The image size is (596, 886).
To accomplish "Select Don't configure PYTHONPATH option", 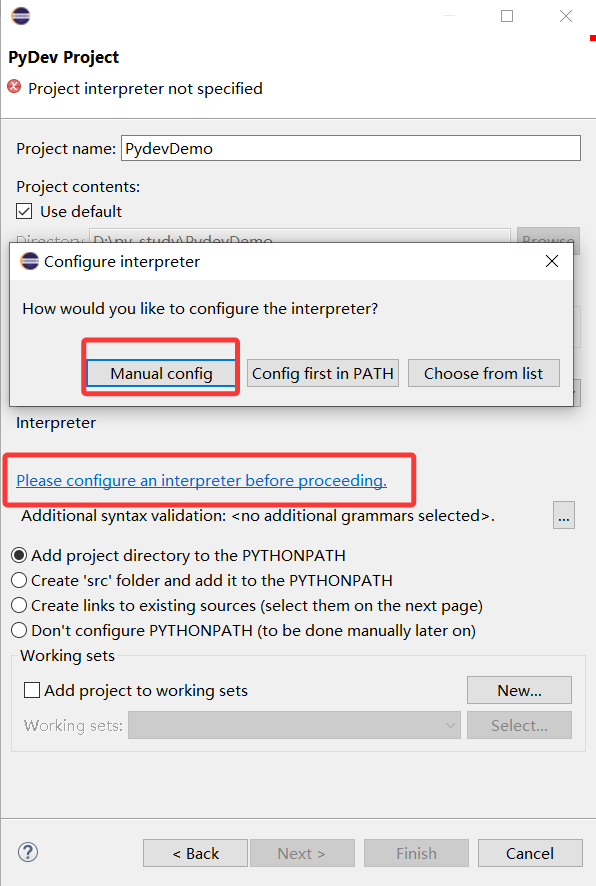I will [19, 630].
